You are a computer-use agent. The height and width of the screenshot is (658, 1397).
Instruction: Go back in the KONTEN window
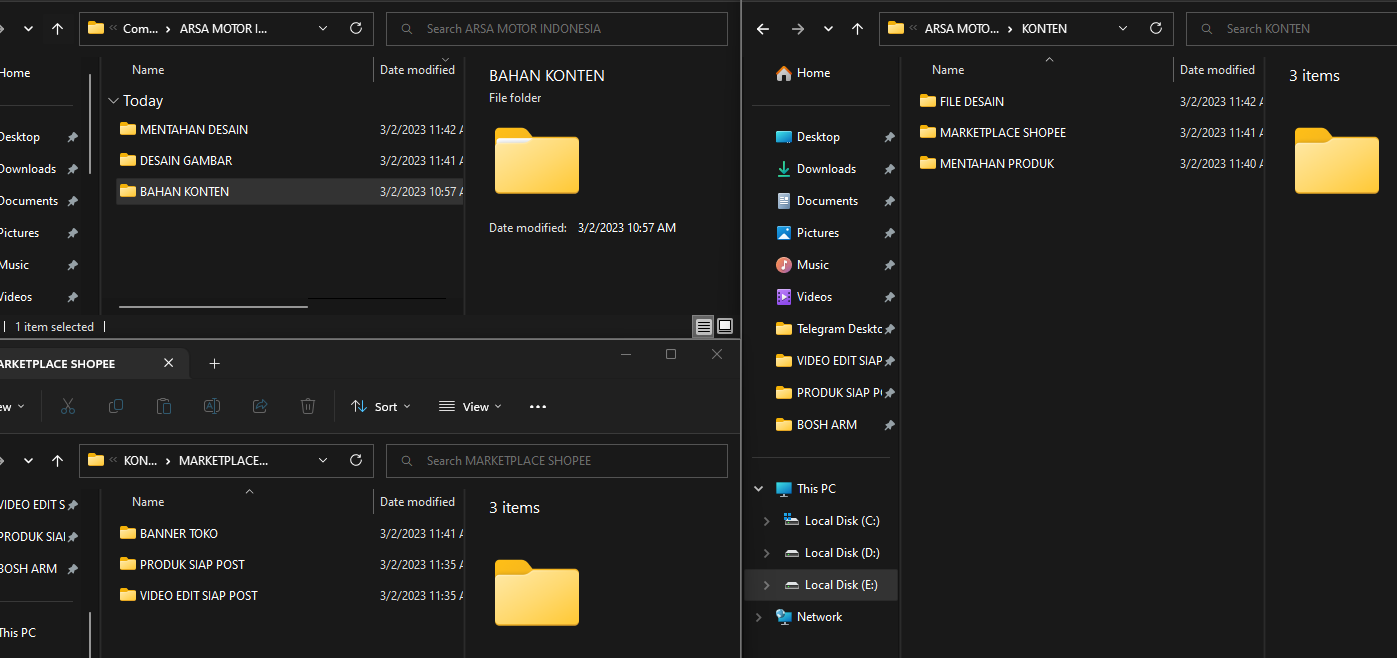point(763,29)
